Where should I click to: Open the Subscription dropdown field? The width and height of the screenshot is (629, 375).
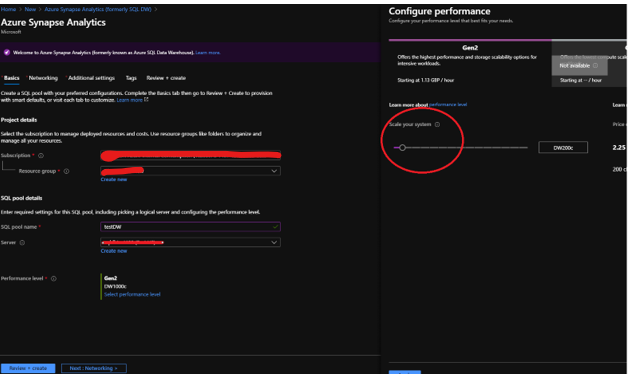(191, 155)
